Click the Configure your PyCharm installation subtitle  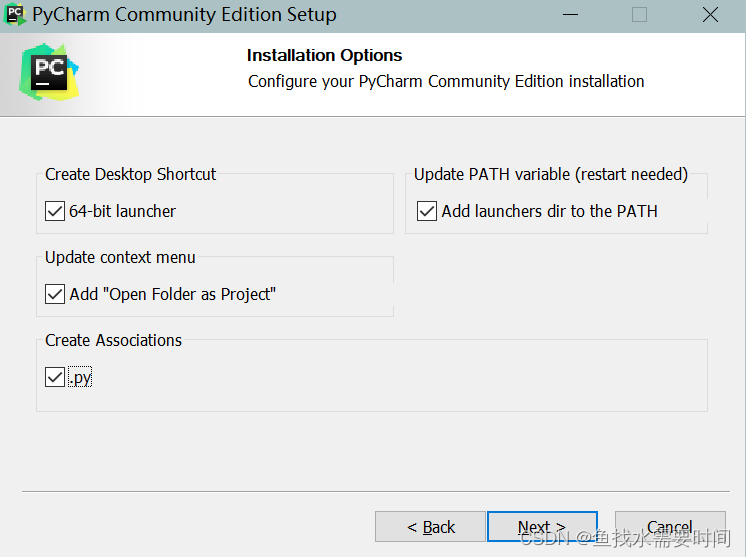pyautogui.click(x=446, y=82)
